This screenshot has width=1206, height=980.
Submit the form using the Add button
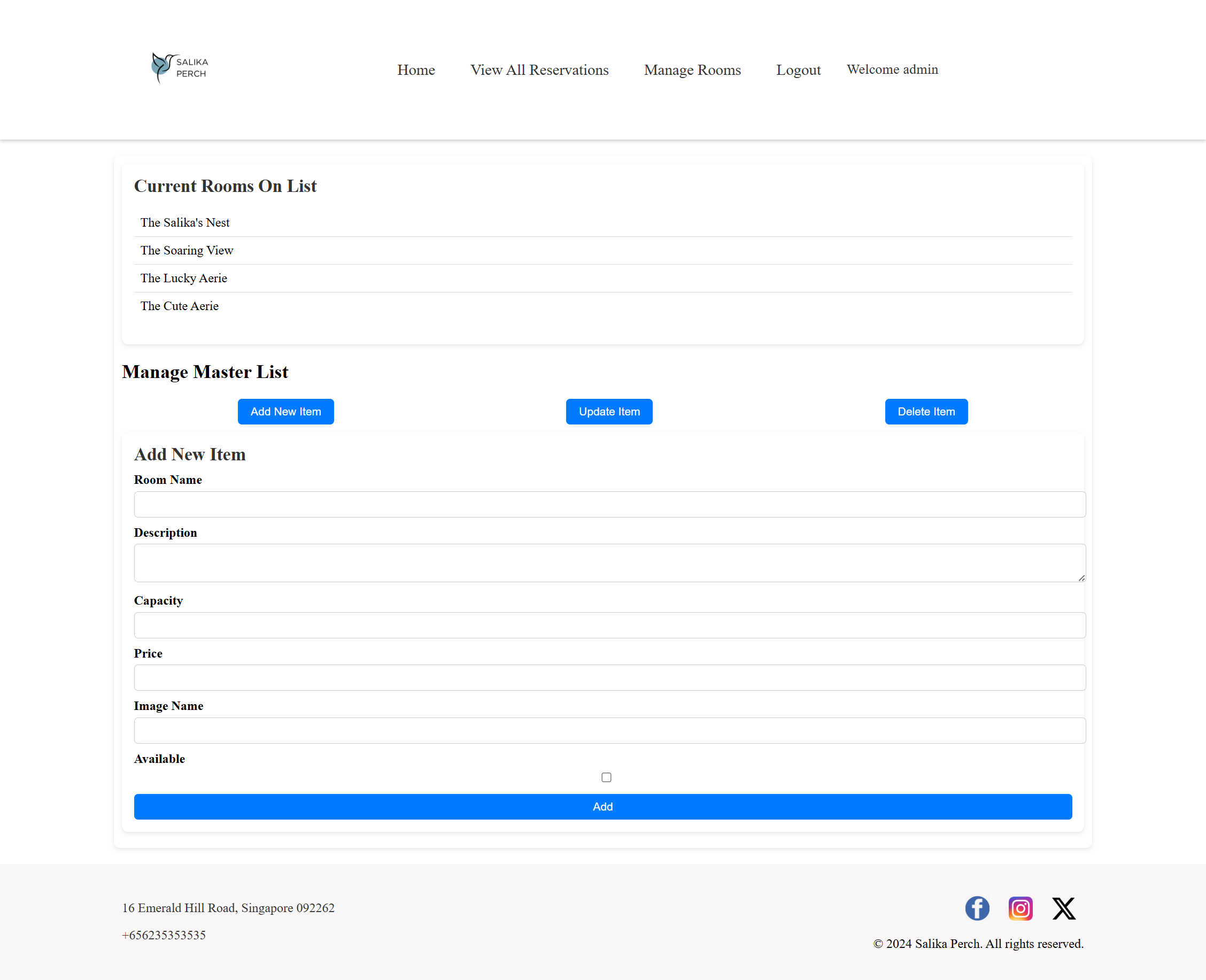602,807
